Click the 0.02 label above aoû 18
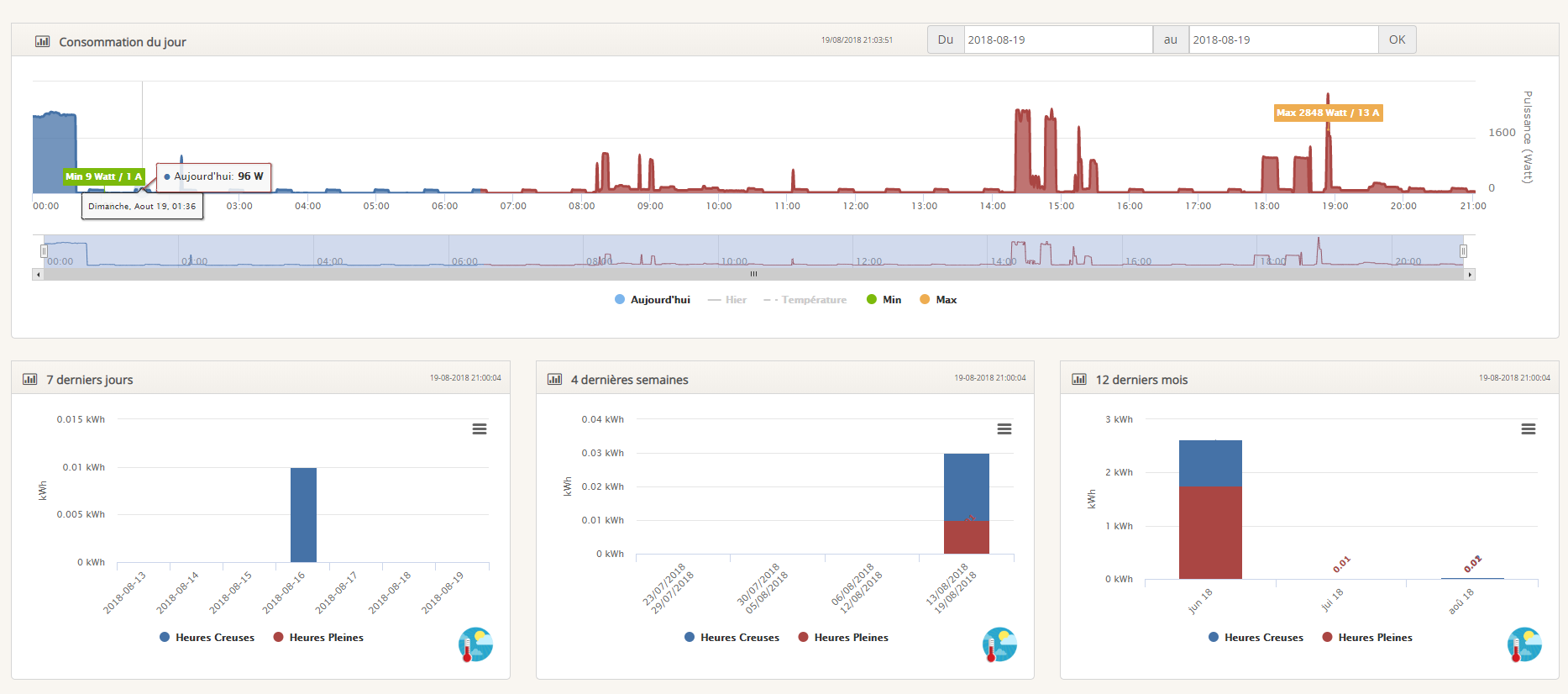This screenshot has height=694, width=1568. [1472, 565]
